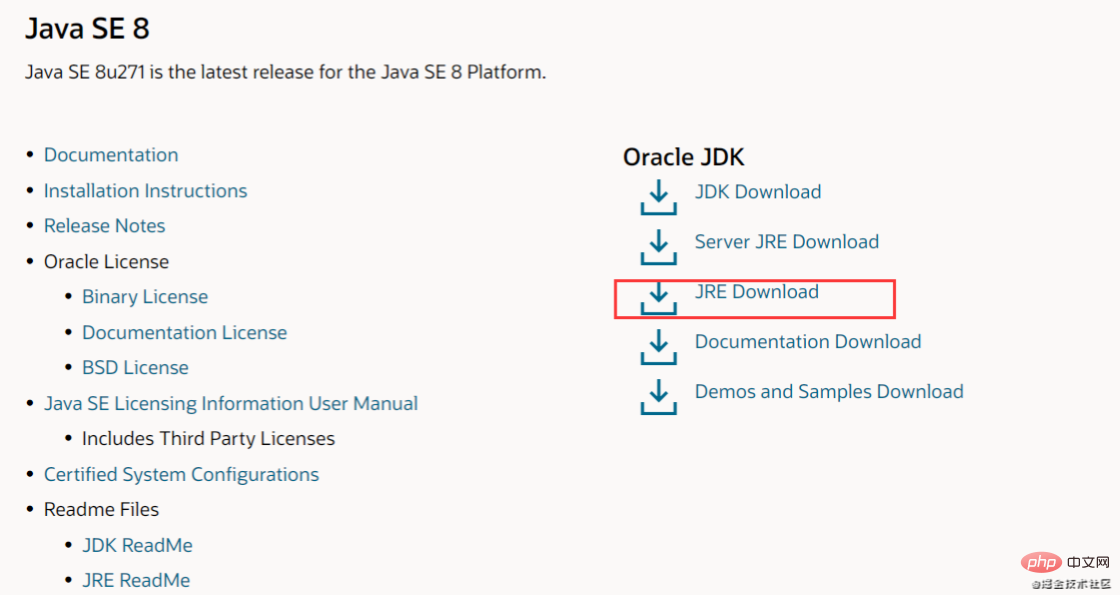Viewport: 1120px width, 595px height.
Task: Select the JRE Download link
Action: pyautogui.click(x=757, y=292)
